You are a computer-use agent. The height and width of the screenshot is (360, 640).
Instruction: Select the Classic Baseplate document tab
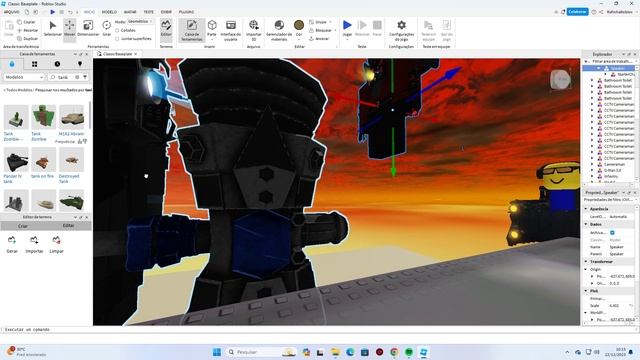point(117,54)
